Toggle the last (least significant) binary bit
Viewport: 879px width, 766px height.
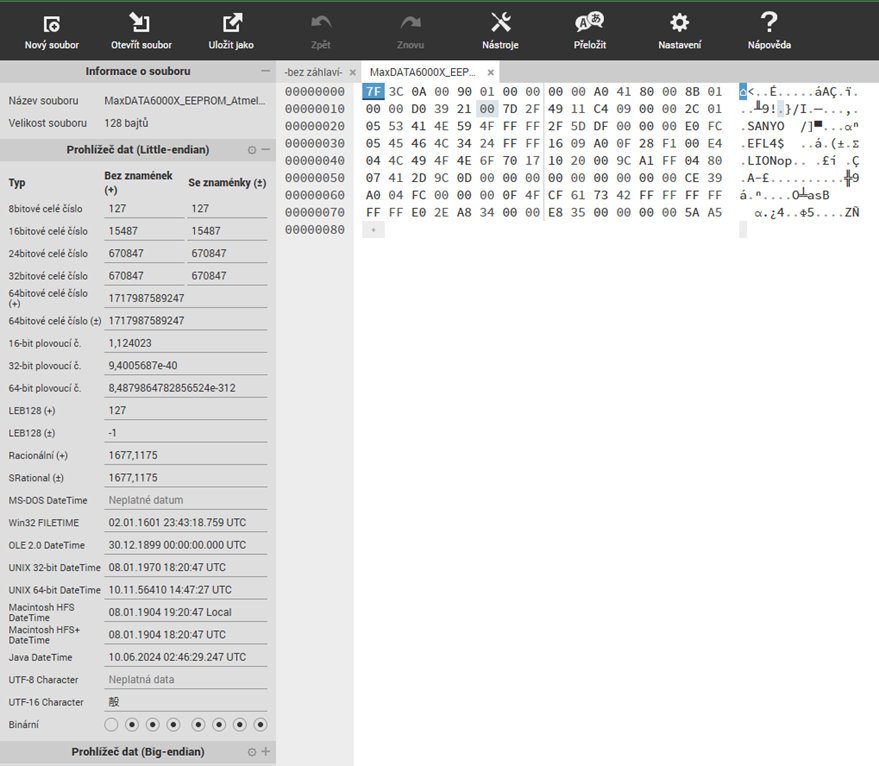(260, 725)
